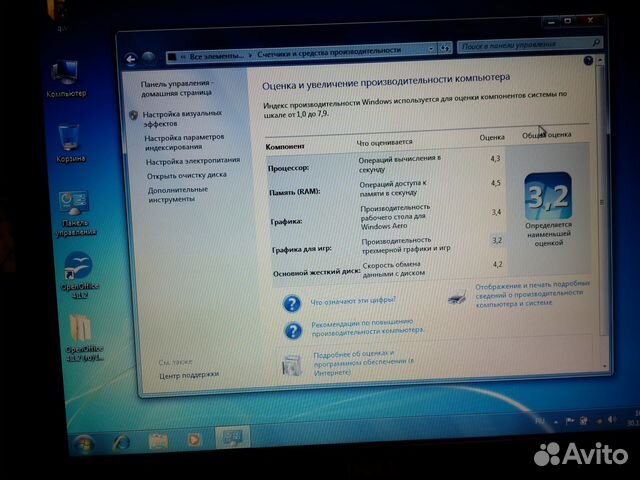Click the 4,2 hard disk score
The height and width of the screenshot is (480, 640).
498,264
